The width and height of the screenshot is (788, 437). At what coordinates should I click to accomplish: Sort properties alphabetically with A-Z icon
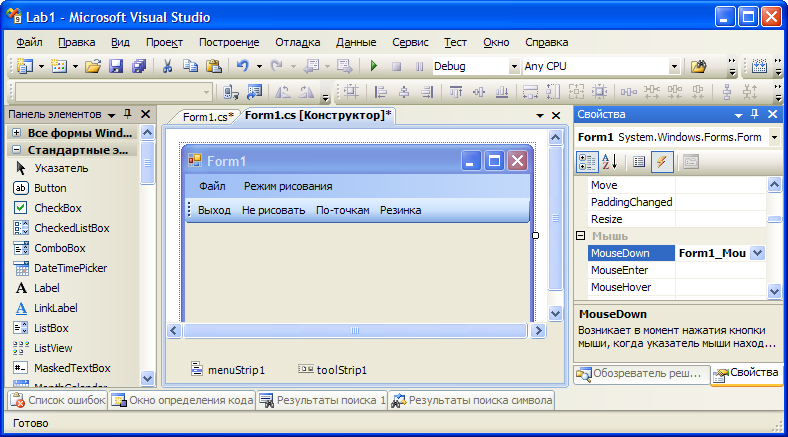(609, 162)
